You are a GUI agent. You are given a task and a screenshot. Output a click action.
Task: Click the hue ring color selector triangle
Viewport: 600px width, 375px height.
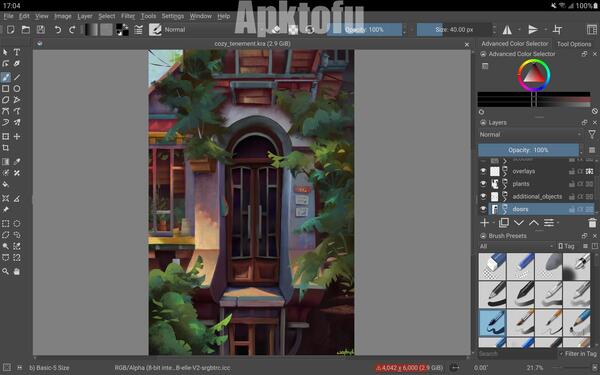coord(534,75)
